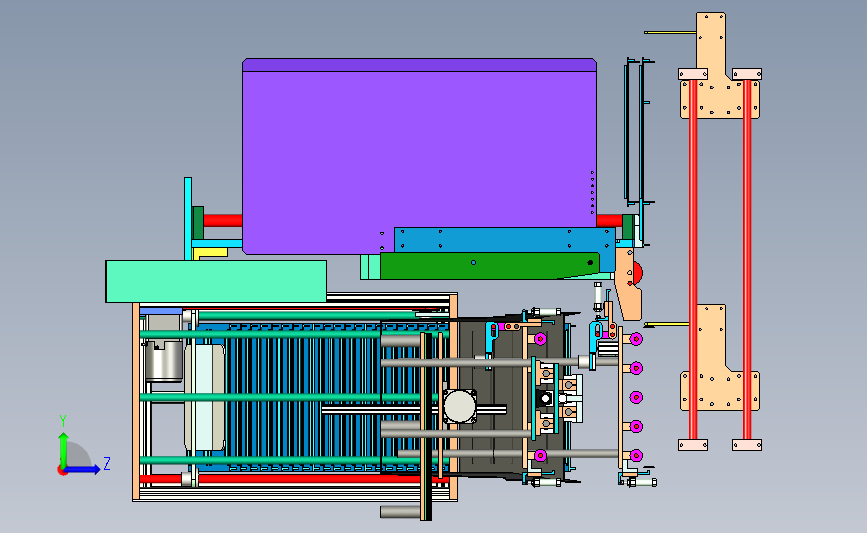Image resolution: width=867 pixels, height=533 pixels.
Task: Select yellow rod near upper peach plate
Action: click(670, 33)
